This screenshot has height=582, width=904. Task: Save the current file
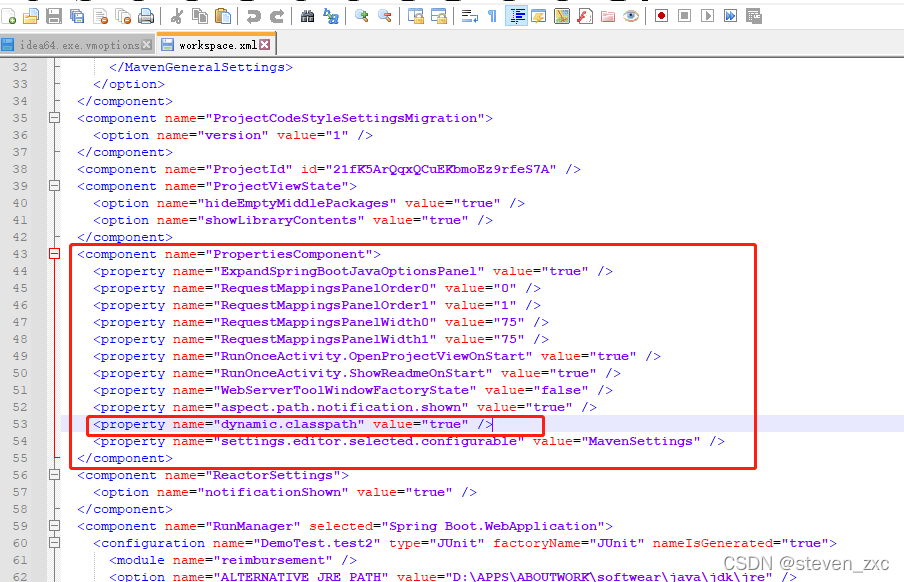54,16
